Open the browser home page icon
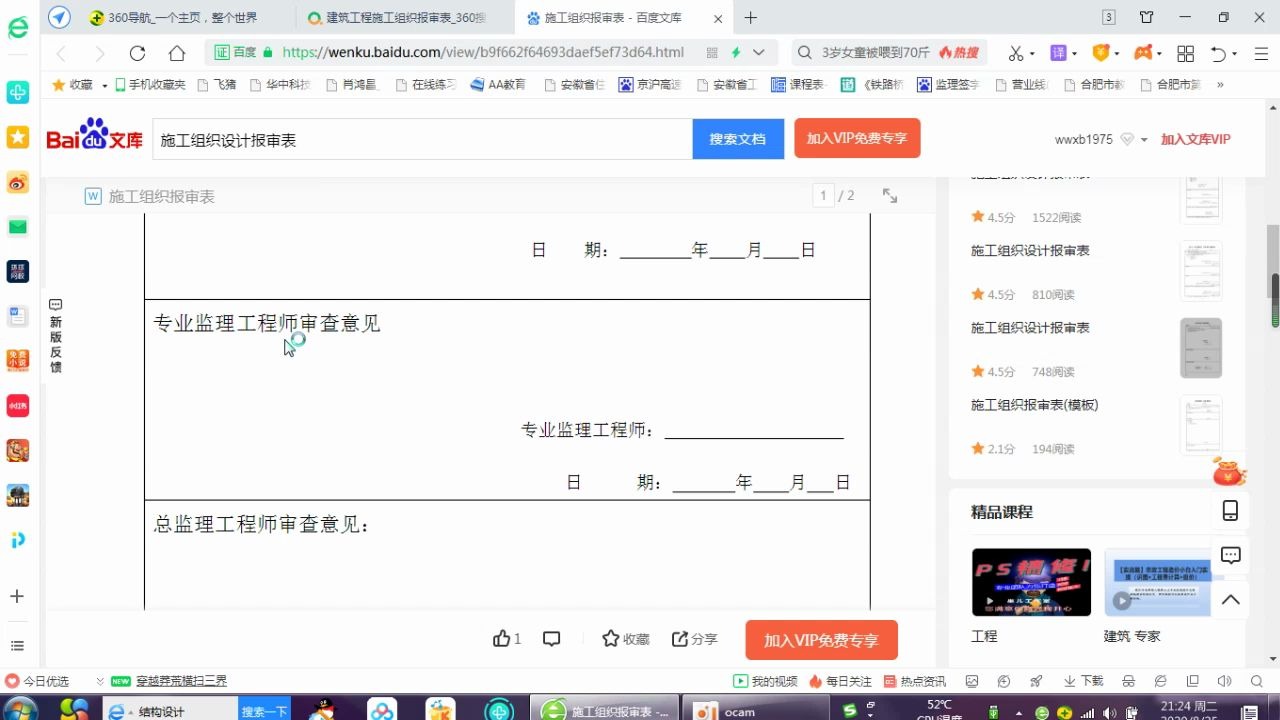This screenshot has height=720, width=1280. [177, 53]
